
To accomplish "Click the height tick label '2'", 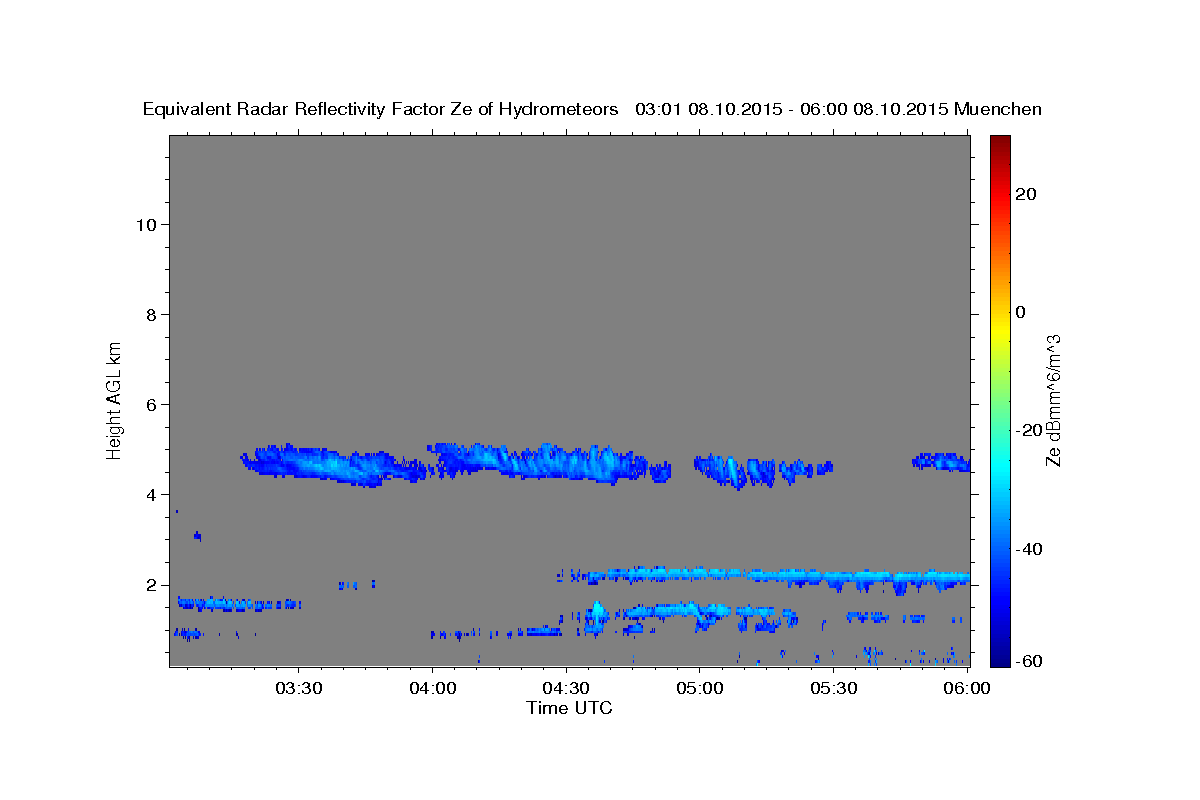I will coord(152,585).
